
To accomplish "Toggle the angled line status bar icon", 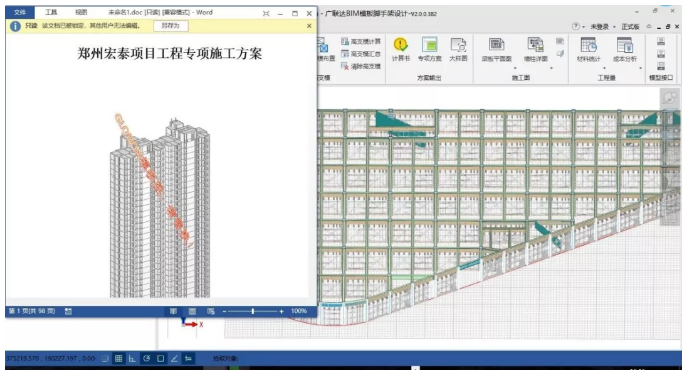I will coord(175,358).
